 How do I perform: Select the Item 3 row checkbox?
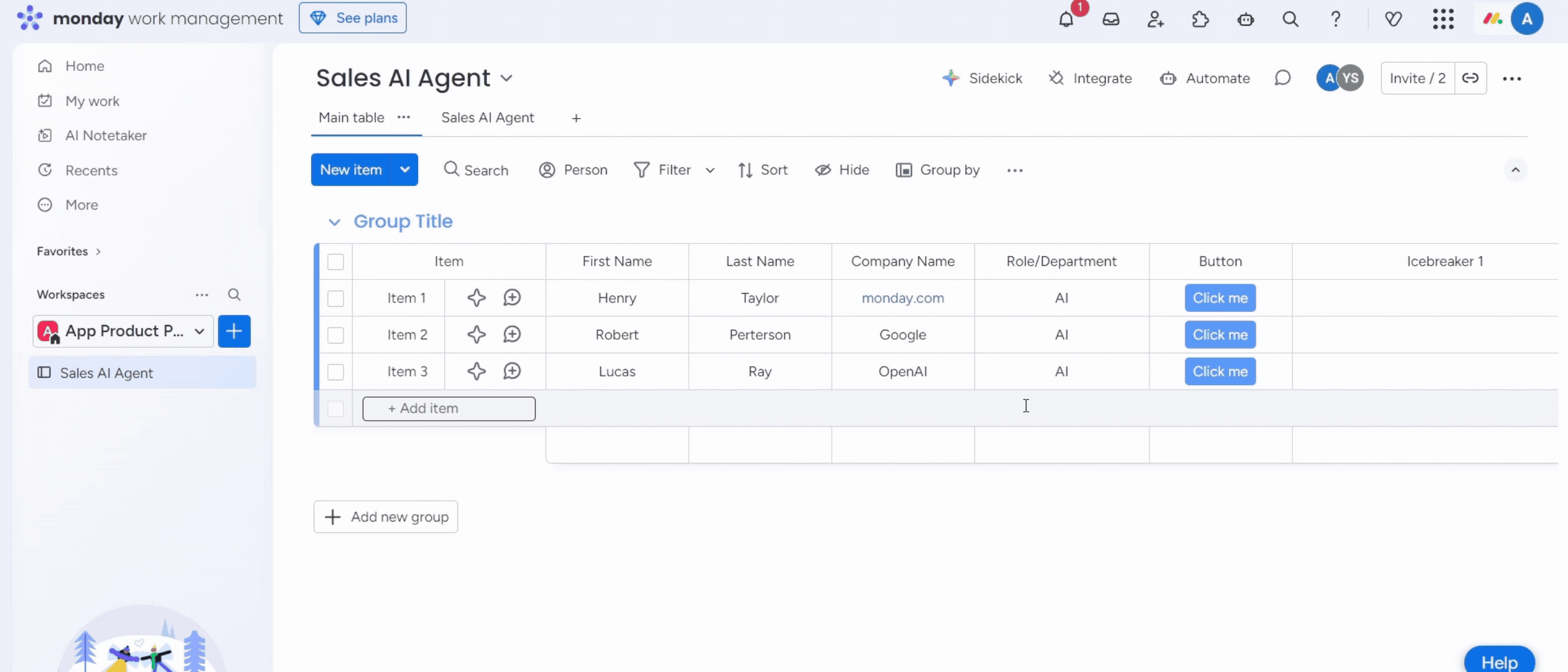tap(335, 372)
